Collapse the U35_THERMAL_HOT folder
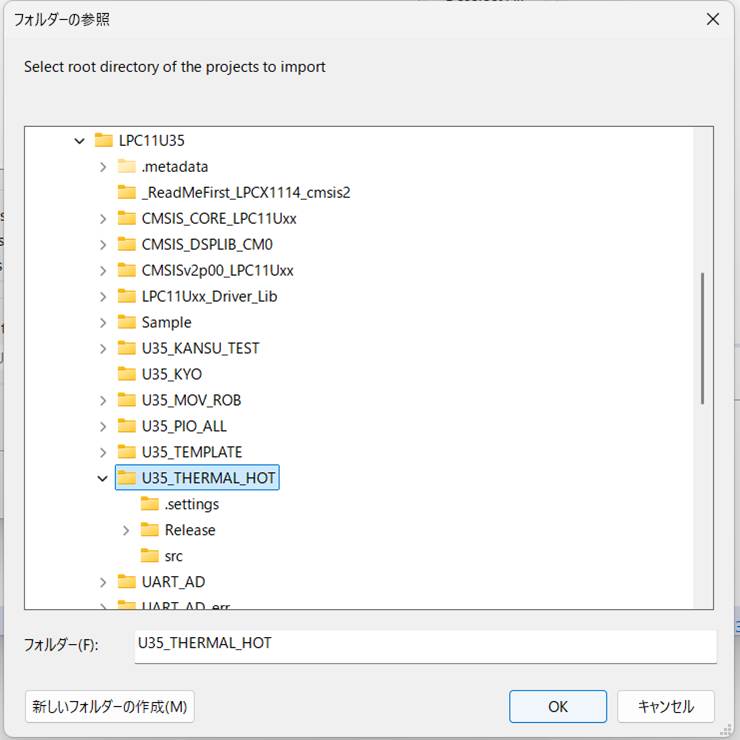 102,479
